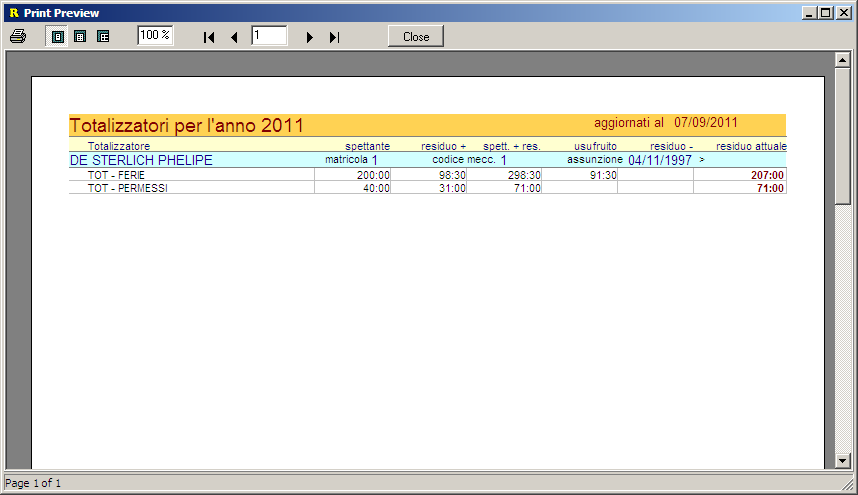Click the 98:30 value in FERIE row

point(452,175)
